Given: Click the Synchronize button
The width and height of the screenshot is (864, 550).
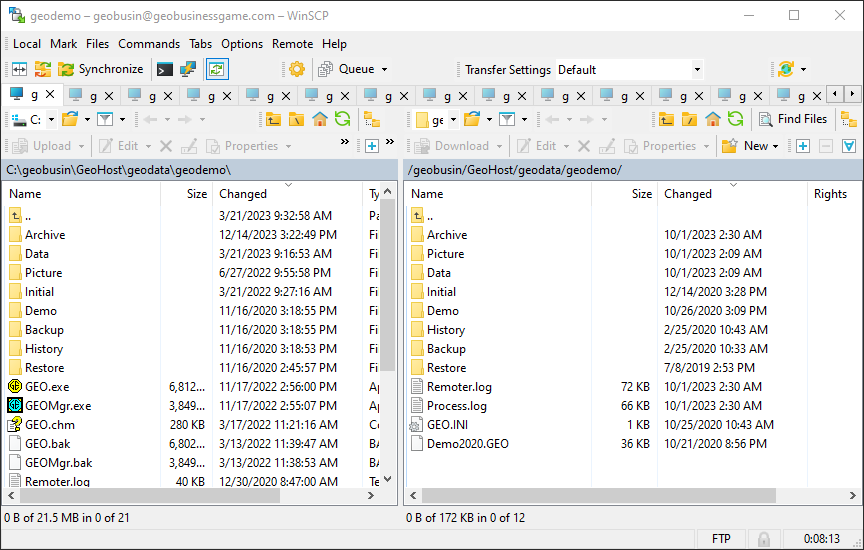Looking at the screenshot, I should (x=101, y=69).
